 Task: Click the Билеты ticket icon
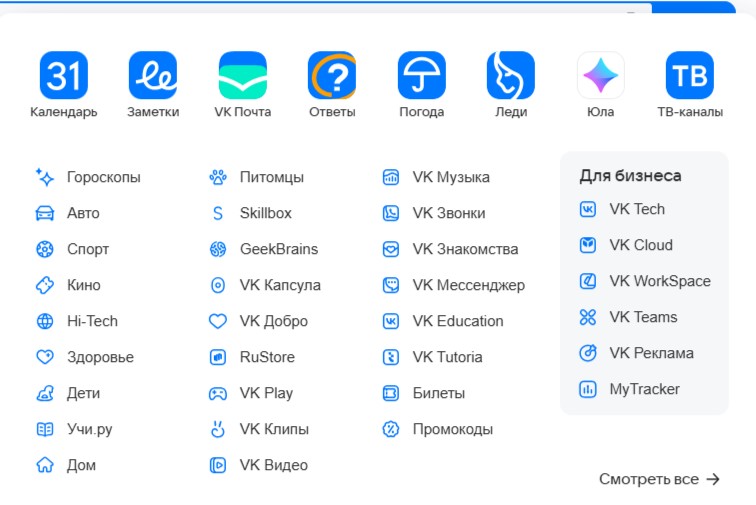tap(391, 393)
